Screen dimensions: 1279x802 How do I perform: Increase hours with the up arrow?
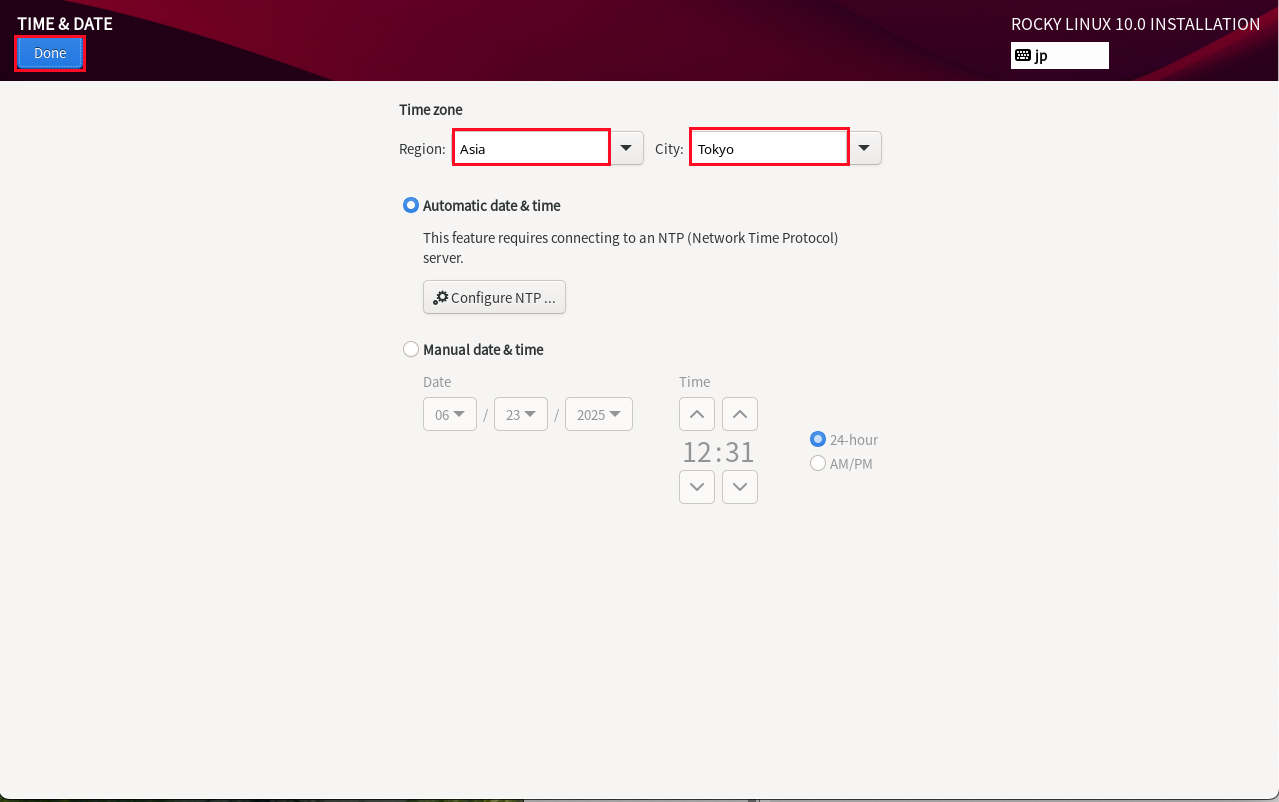pos(697,414)
